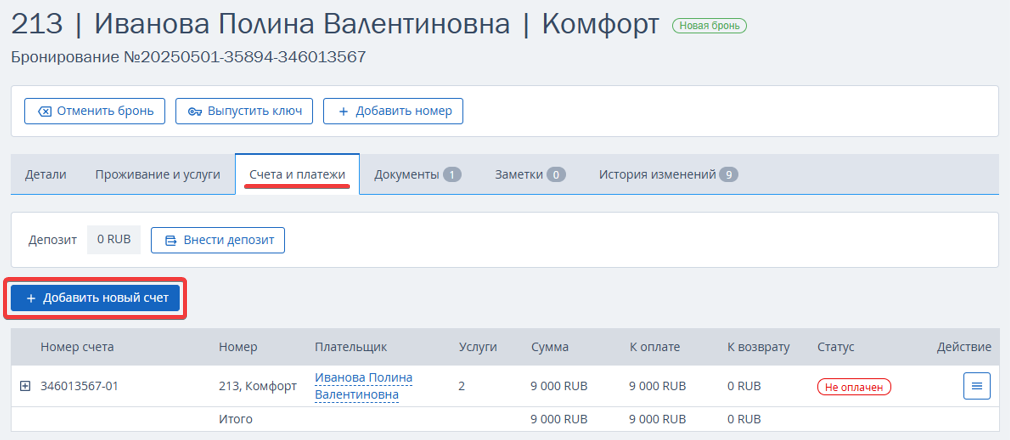Image resolution: width=1010 pixels, height=440 pixels.
Task: Click the 'Действие' column header
Action: coord(964,347)
